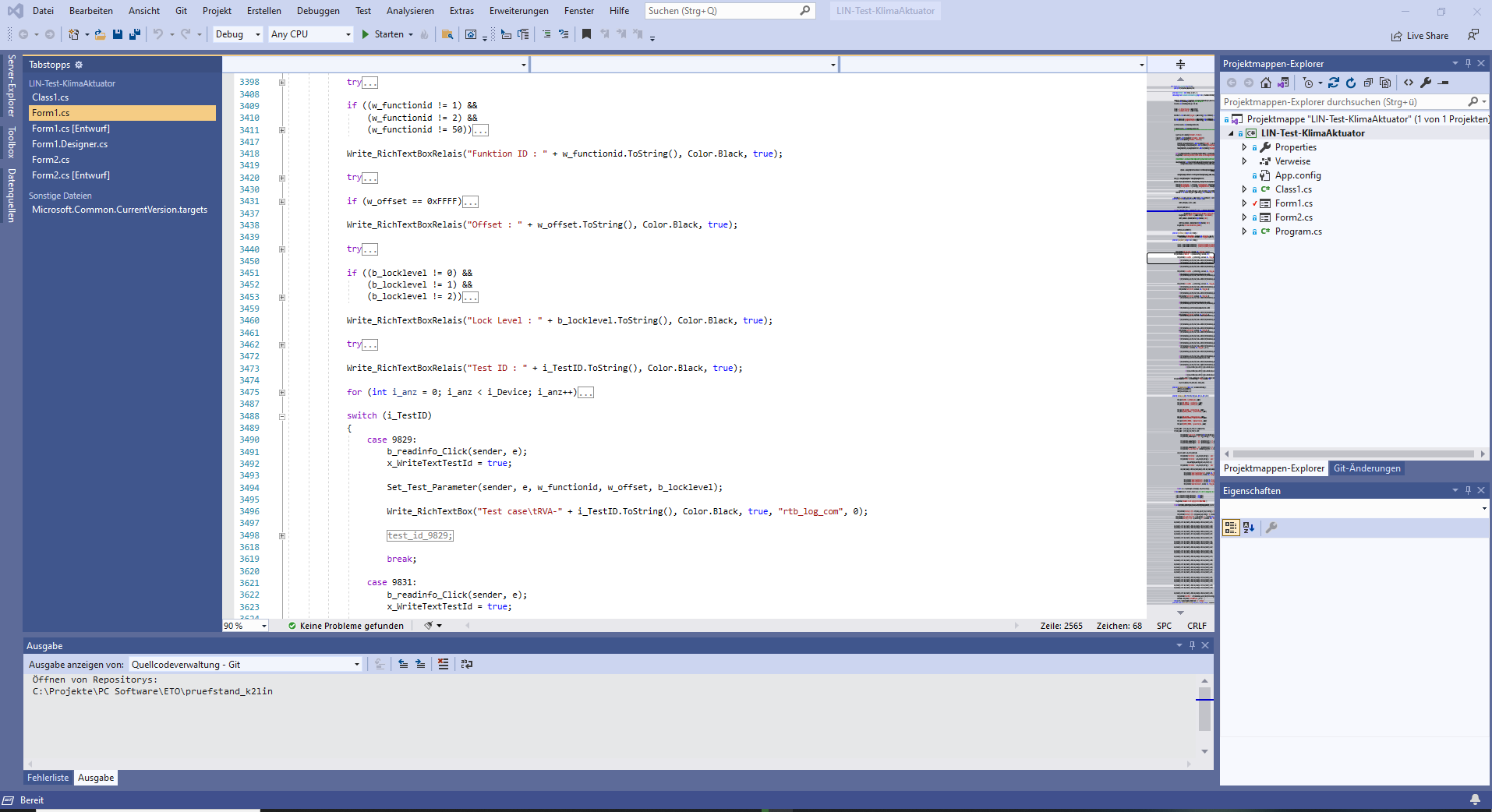Click the Undo arrow icon
This screenshot has height=812, width=1492.
coord(158,34)
